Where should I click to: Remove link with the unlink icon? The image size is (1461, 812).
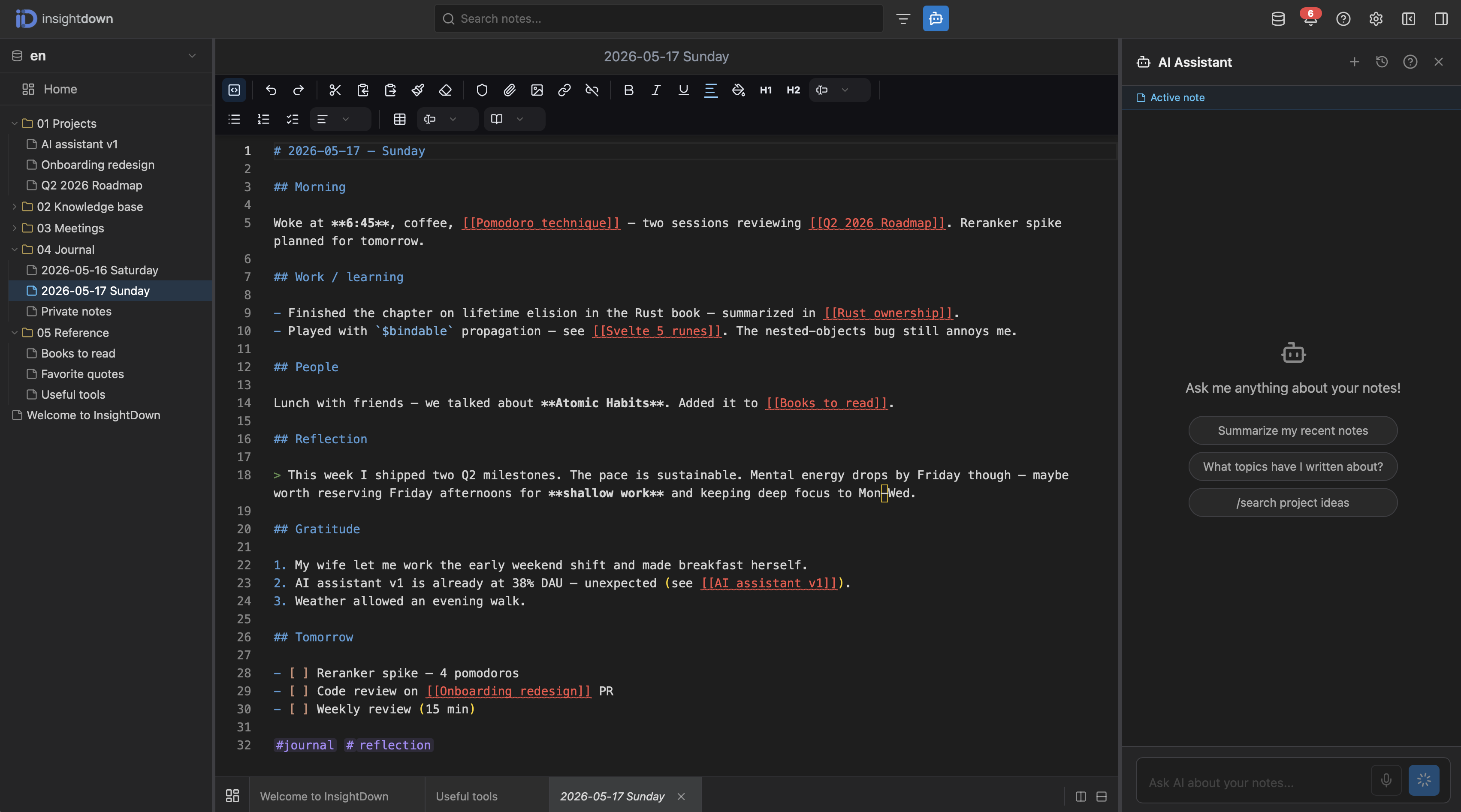592,90
